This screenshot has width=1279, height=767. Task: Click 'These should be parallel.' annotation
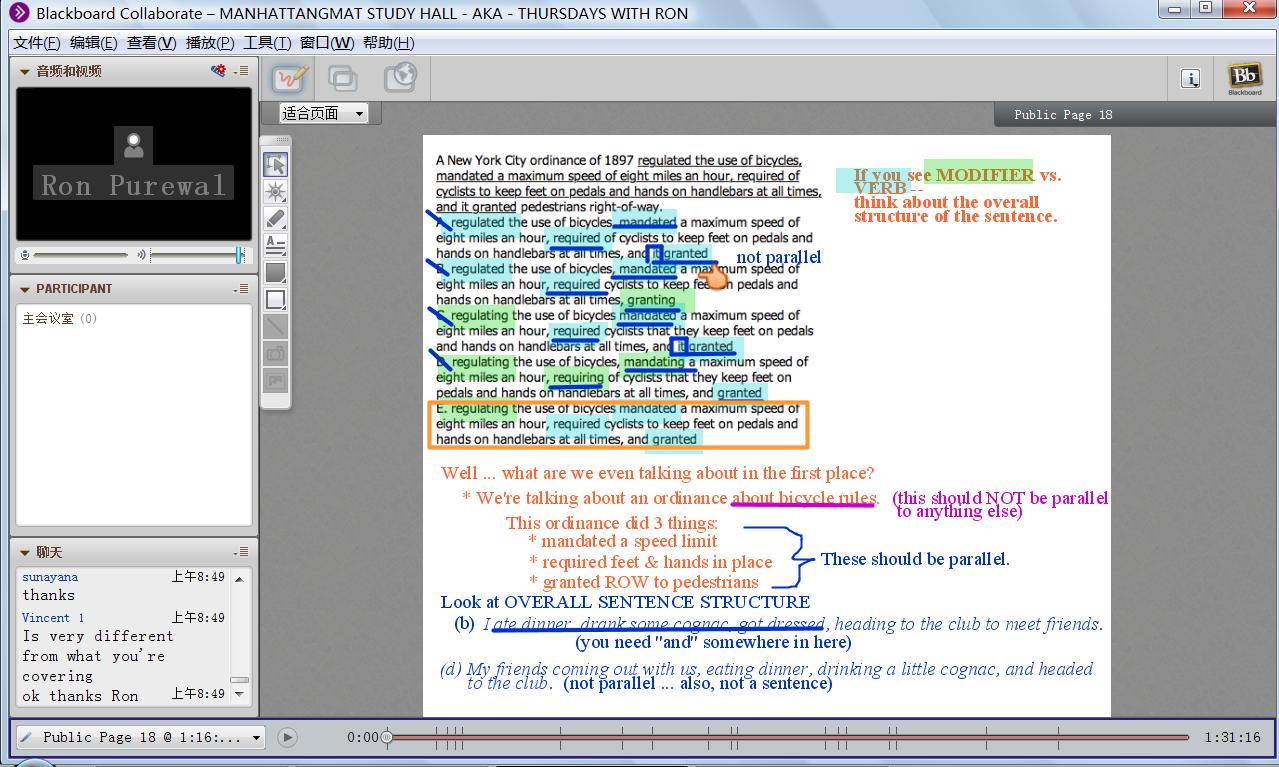click(915, 559)
